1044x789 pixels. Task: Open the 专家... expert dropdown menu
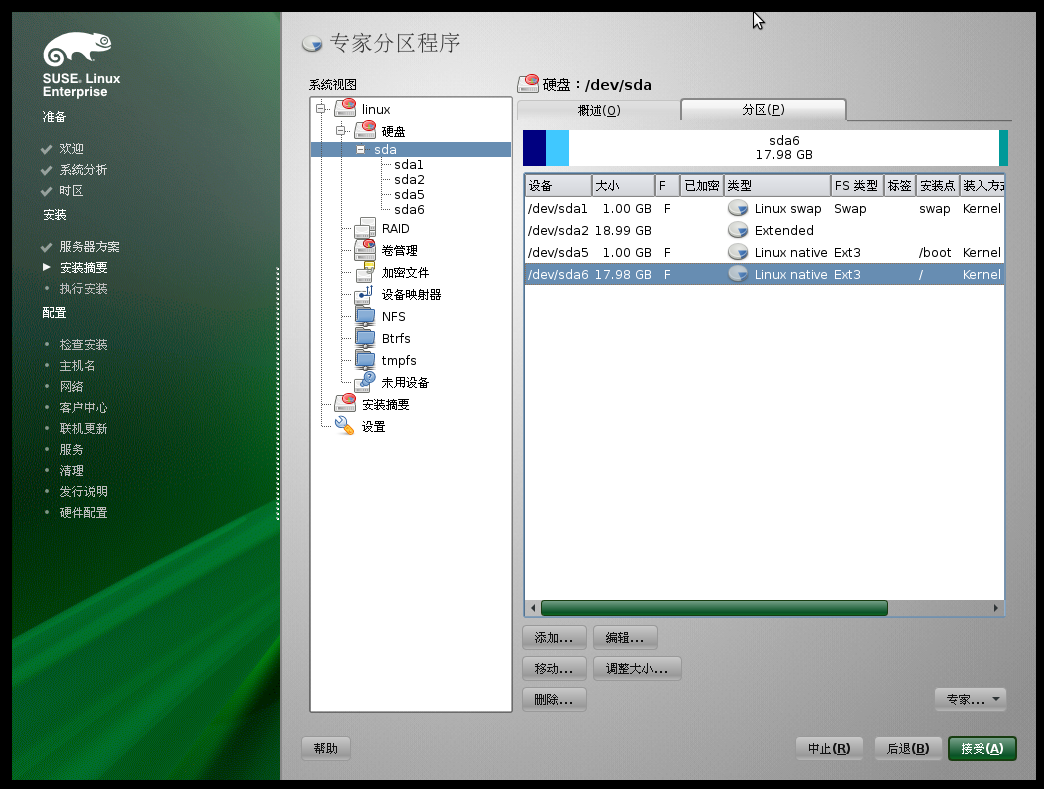(x=969, y=699)
